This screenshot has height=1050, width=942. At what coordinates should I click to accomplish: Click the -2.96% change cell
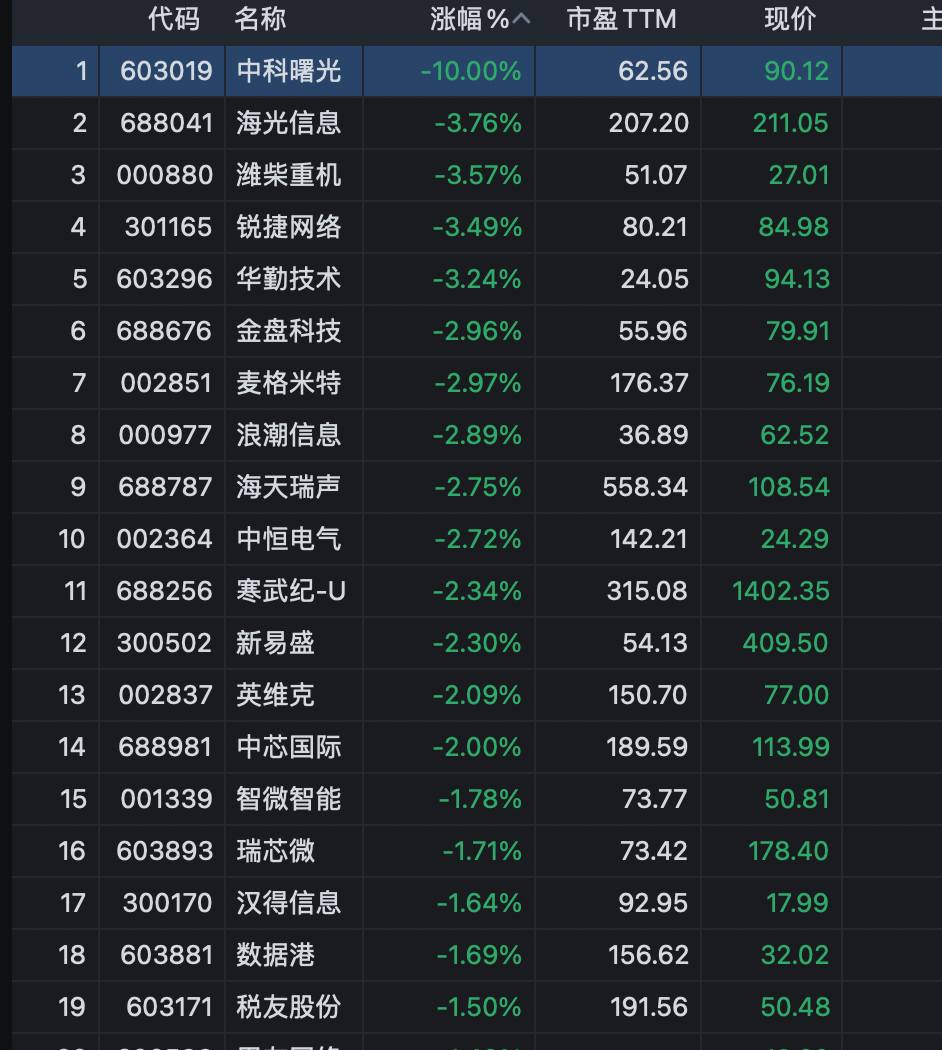click(x=477, y=331)
